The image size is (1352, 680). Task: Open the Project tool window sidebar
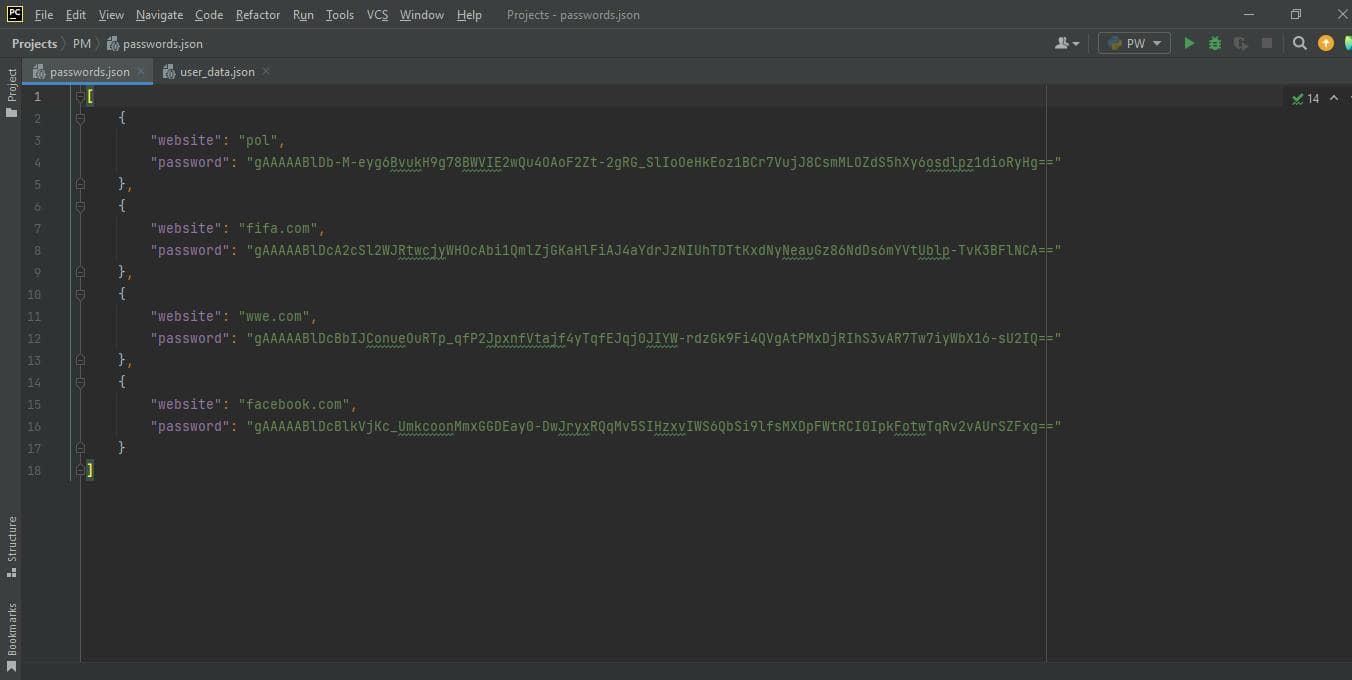point(12,92)
